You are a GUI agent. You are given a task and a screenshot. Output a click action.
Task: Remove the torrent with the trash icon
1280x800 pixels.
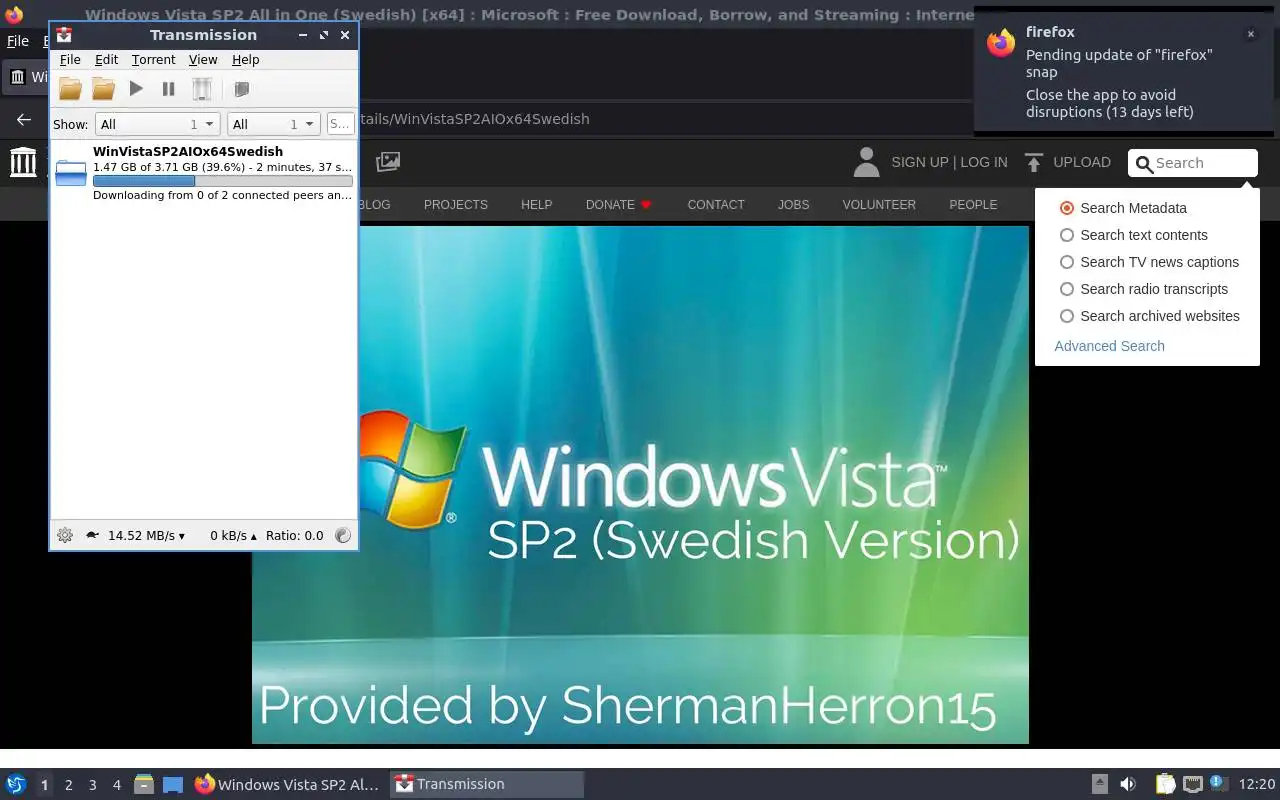pyautogui.click(x=202, y=89)
